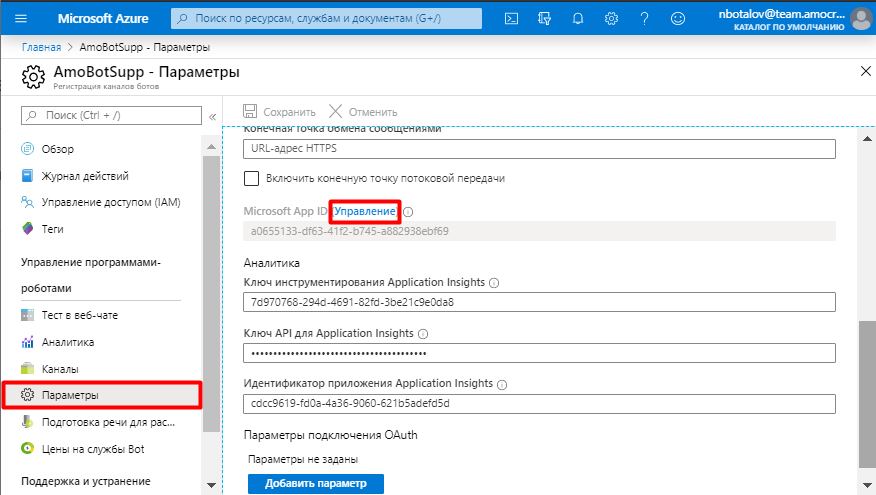Click Добавить параметр button
876x495 pixels.
(316, 483)
